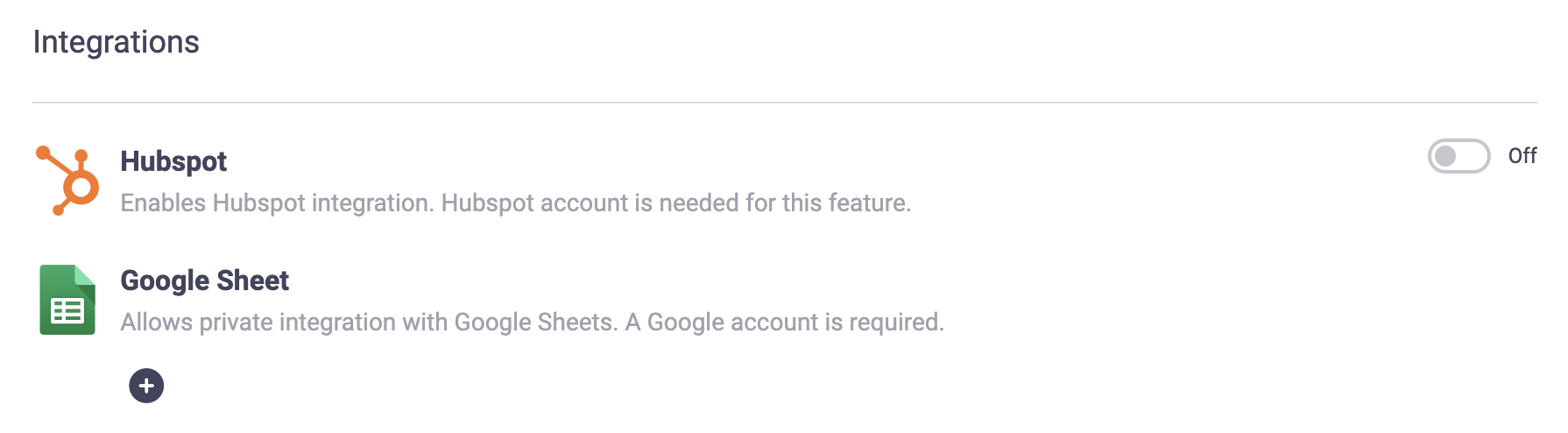Click the divider line below Integrations heading
The width and height of the screenshot is (1568, 433).
coord(784,103)
